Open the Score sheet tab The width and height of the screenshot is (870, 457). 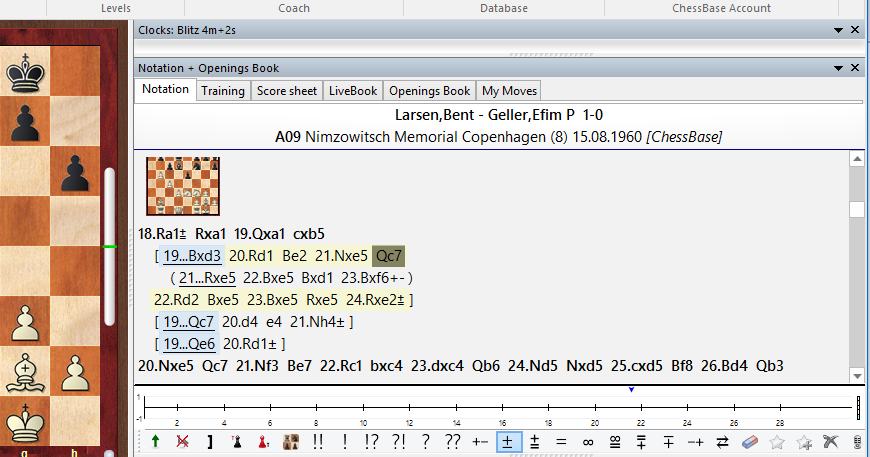click(287, 90)
